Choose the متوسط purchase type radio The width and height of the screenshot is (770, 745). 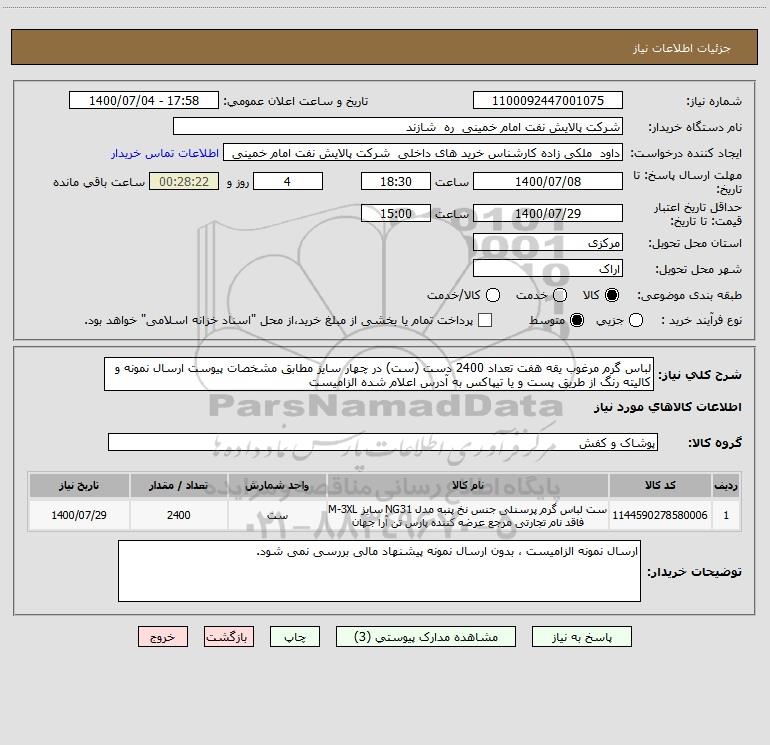click(x=577, y=320)
